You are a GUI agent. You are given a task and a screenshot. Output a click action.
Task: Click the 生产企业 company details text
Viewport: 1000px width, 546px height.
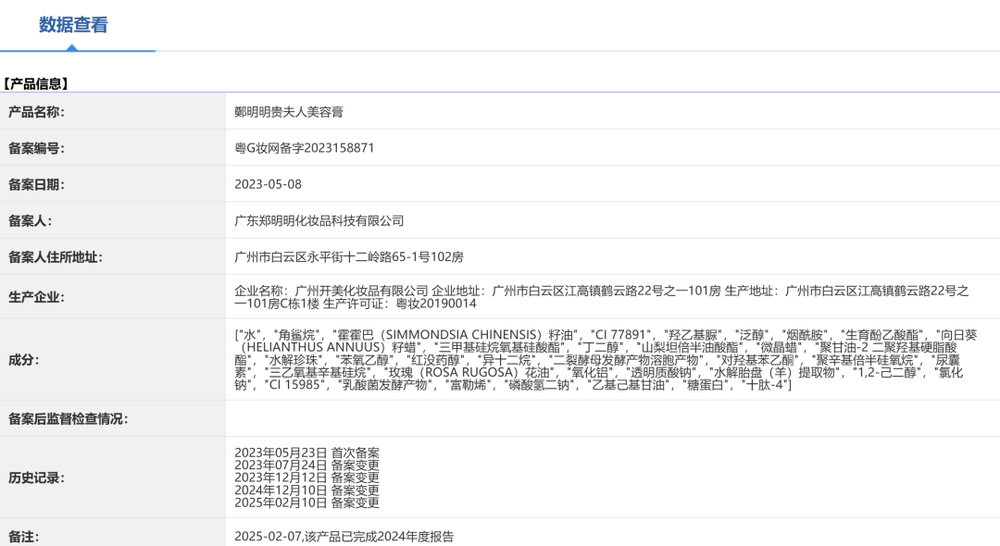tap(600, 297)
